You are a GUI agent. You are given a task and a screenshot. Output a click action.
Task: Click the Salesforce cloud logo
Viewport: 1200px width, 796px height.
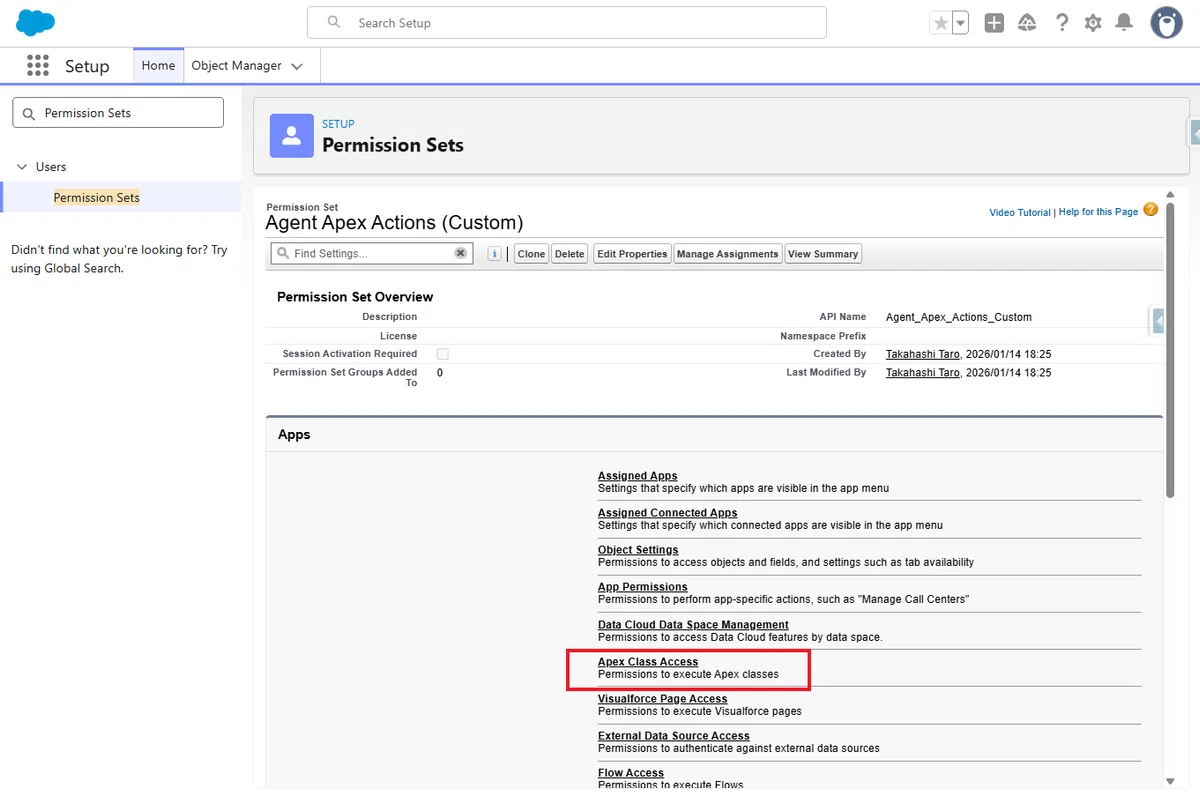[x=36, y=22]
